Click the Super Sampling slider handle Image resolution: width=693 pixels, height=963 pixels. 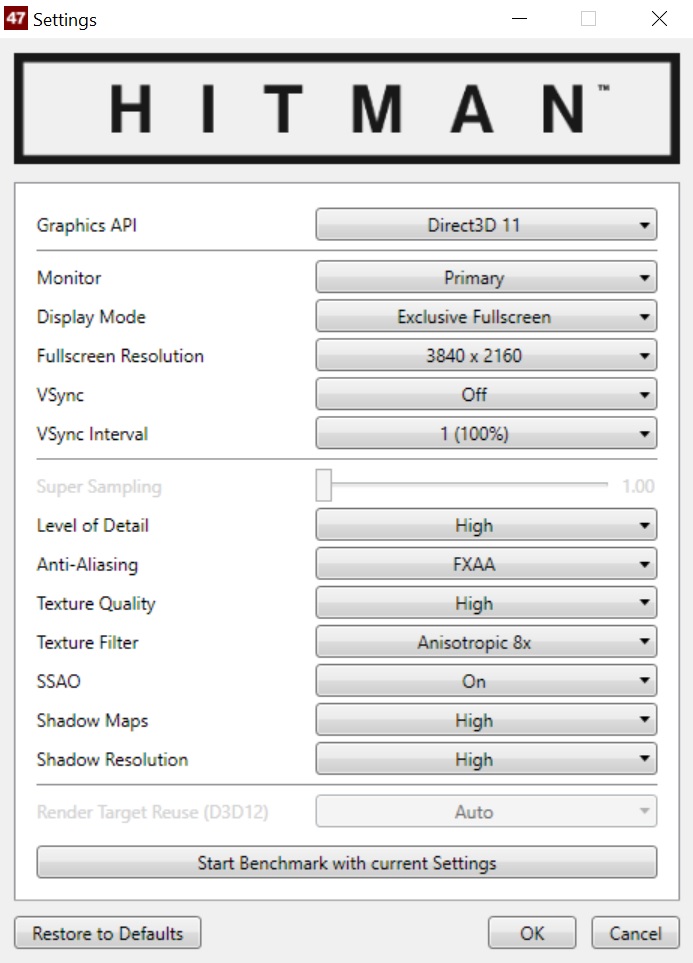point(324,485)
